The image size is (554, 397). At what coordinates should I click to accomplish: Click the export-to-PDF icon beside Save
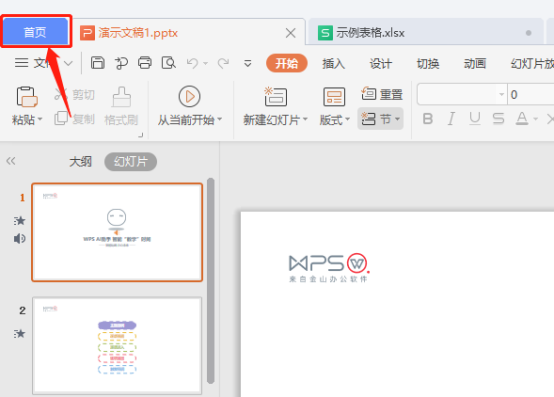pos(121,63)
